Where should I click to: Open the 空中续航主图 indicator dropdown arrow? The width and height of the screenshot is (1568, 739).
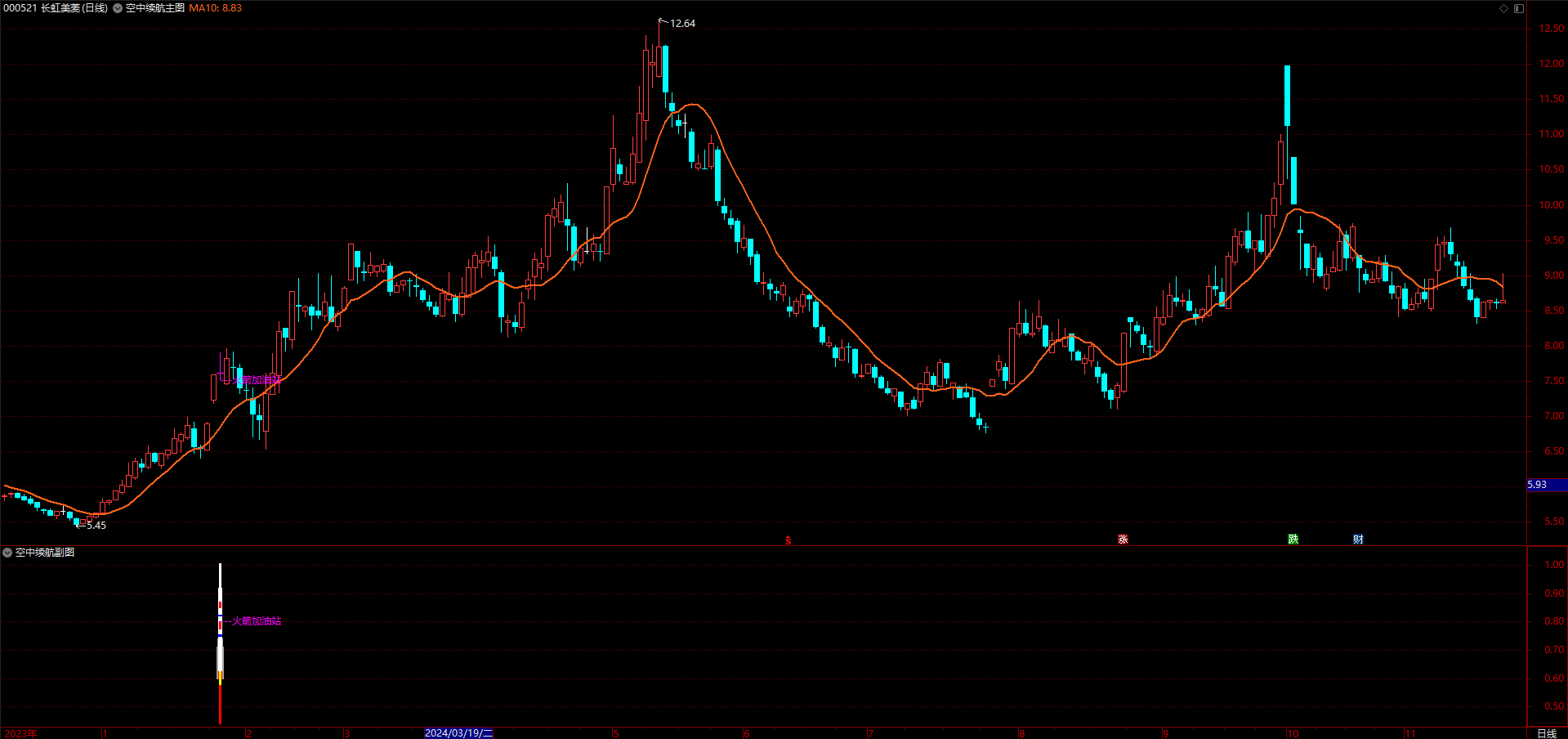118,8
